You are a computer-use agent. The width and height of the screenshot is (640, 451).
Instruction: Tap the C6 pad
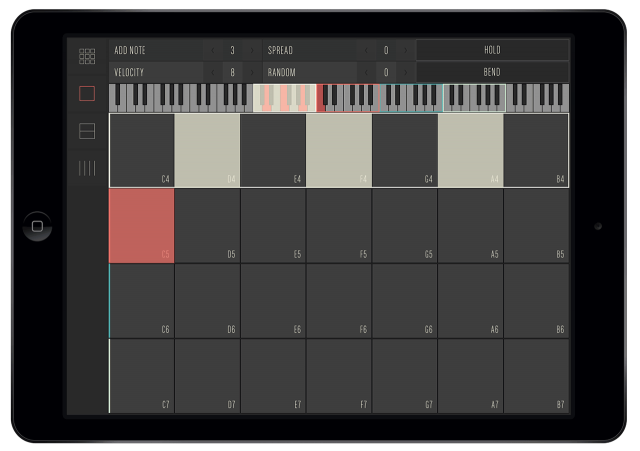(142, 301)
